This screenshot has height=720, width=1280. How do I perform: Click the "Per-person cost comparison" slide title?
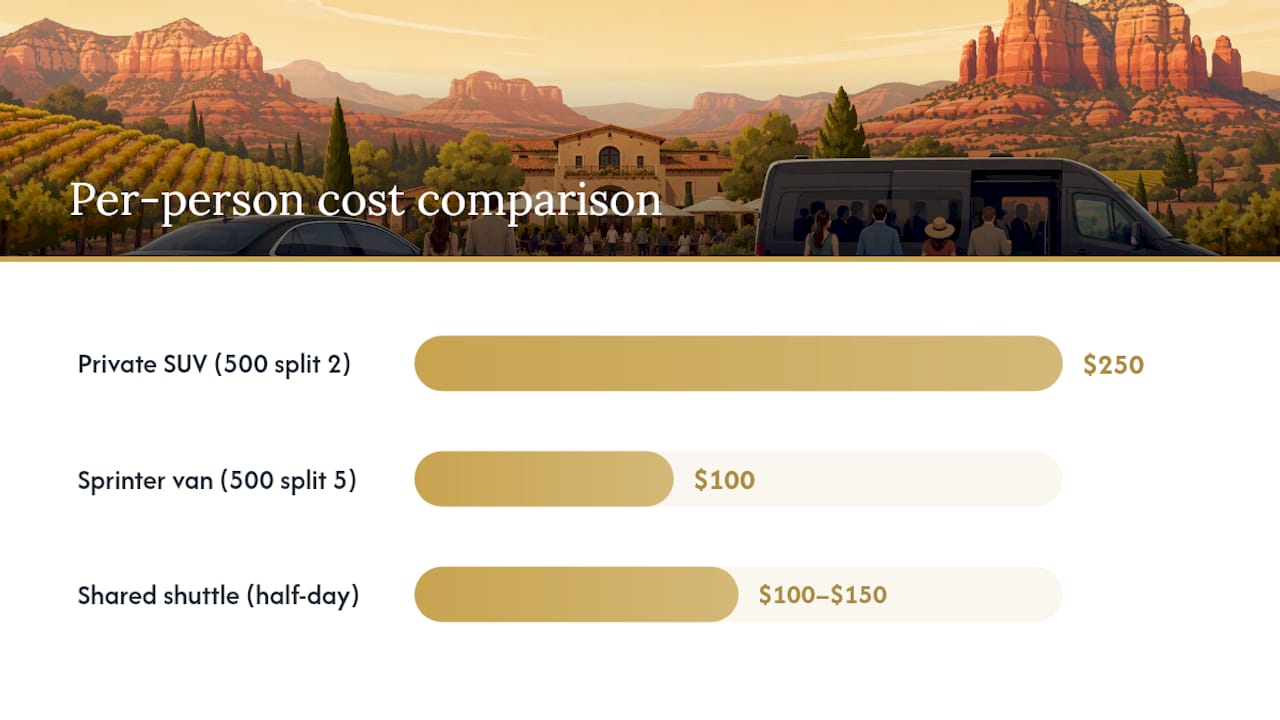click(x=365, y=200)
